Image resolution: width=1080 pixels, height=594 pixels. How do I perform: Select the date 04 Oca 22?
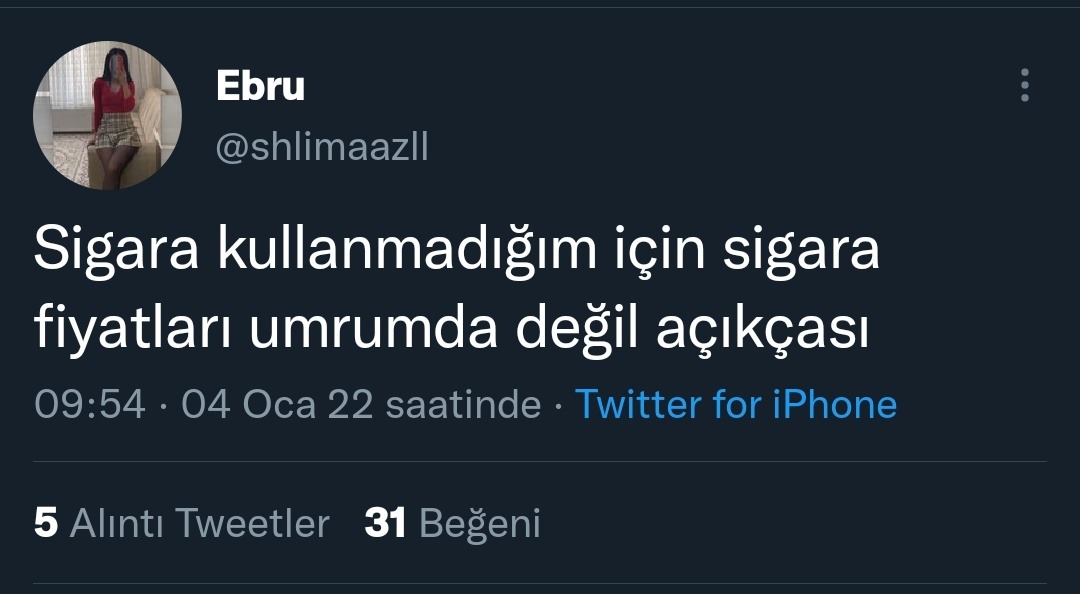pos(277,404)
